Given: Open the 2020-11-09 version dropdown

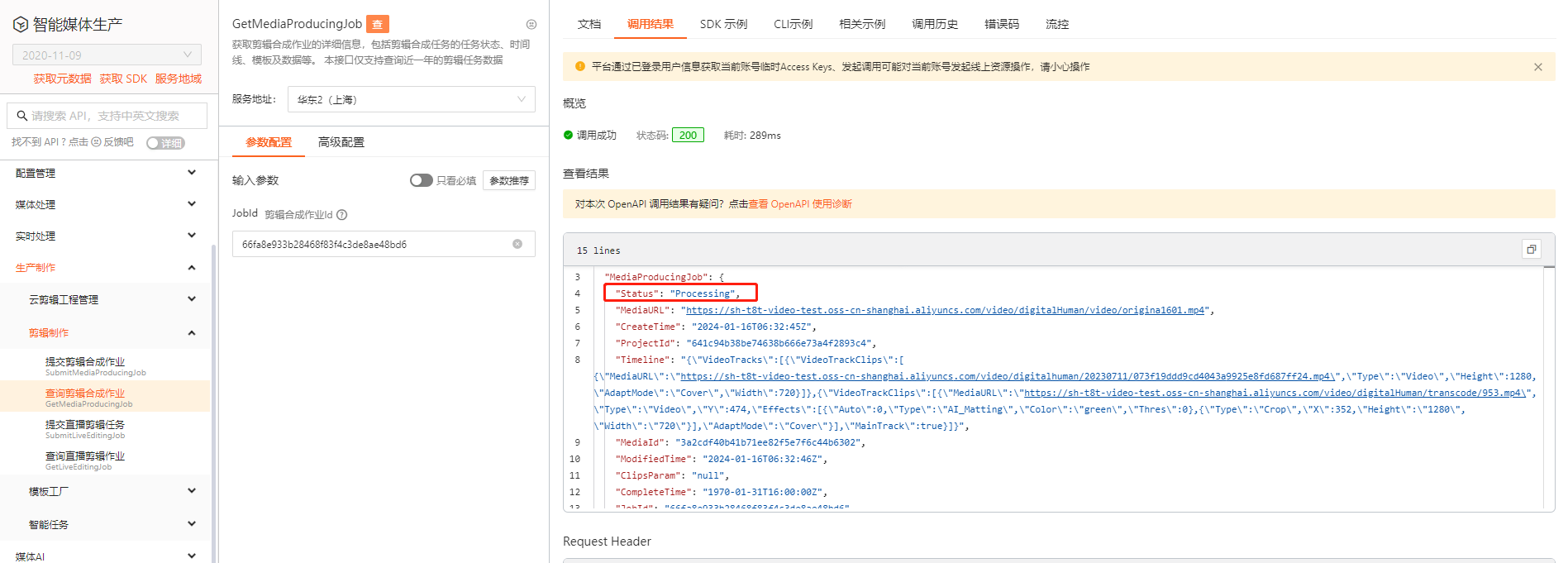Looking at the screenshot, I should 107,55.
